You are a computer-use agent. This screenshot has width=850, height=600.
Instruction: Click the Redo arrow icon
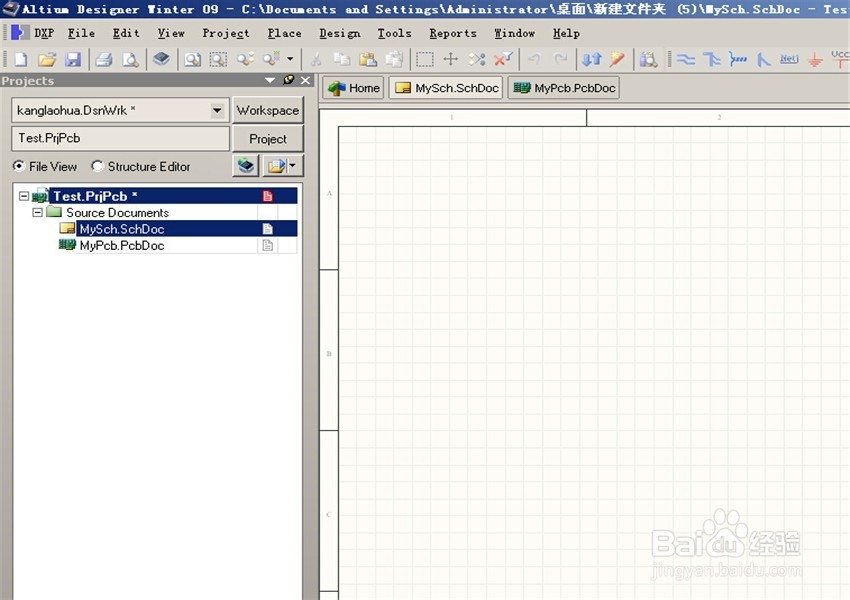click(x=561, y=59)
